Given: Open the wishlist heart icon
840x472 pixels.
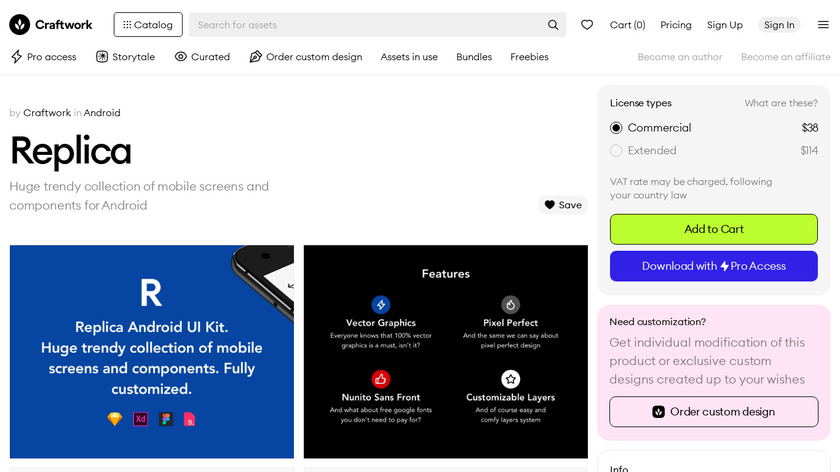Looking at the screenshot, I should [587, 25].
